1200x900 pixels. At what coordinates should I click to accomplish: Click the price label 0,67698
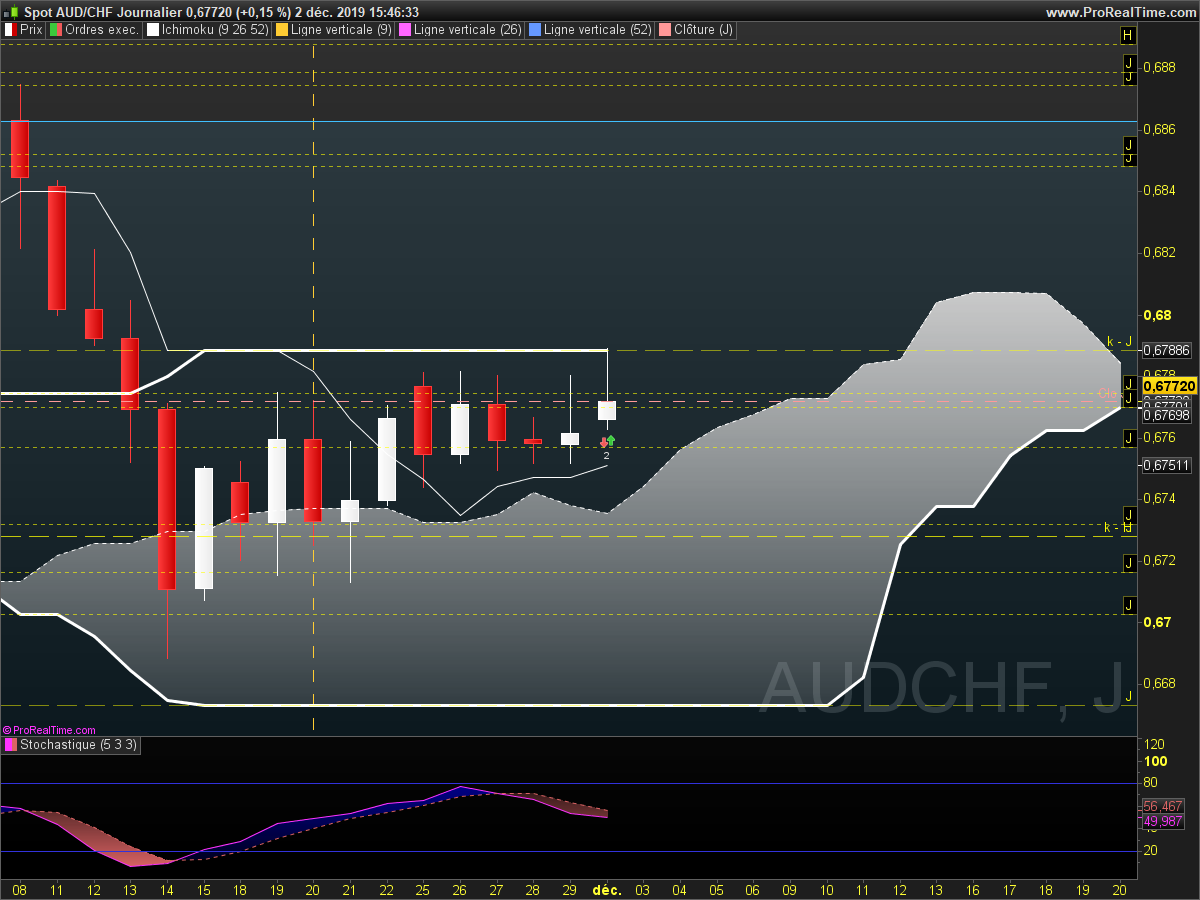click(x=1166, y=414)
